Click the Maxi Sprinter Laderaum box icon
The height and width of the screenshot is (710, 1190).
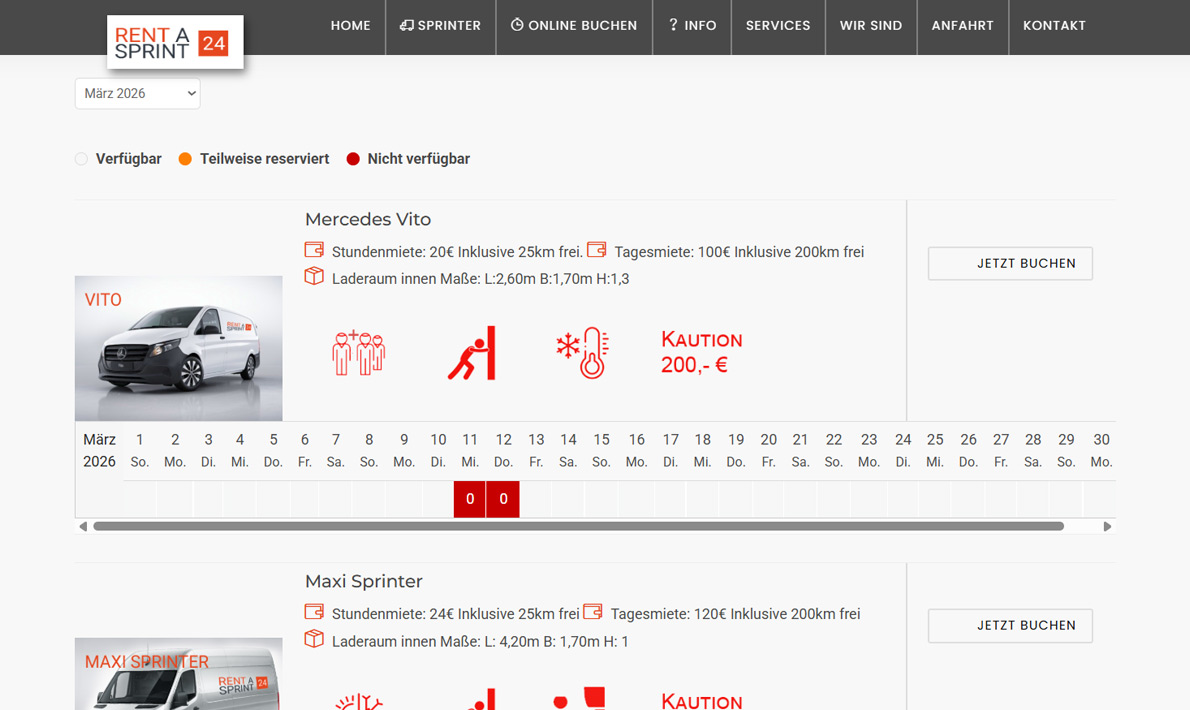pyautogui.click(x=314, y=639)
